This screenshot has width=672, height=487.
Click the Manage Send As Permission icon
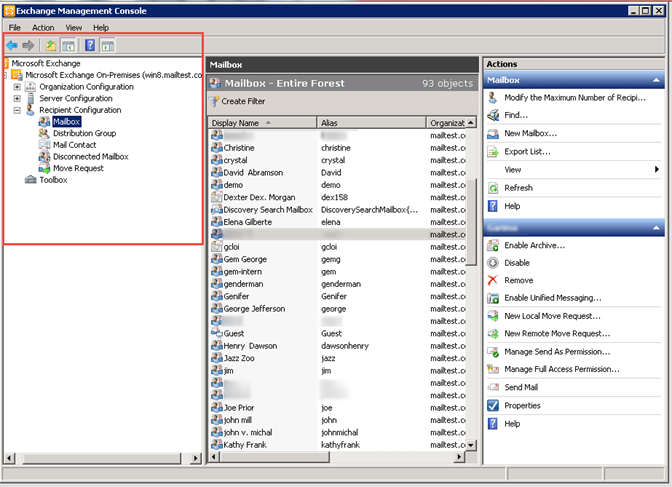tap(493, 352)
